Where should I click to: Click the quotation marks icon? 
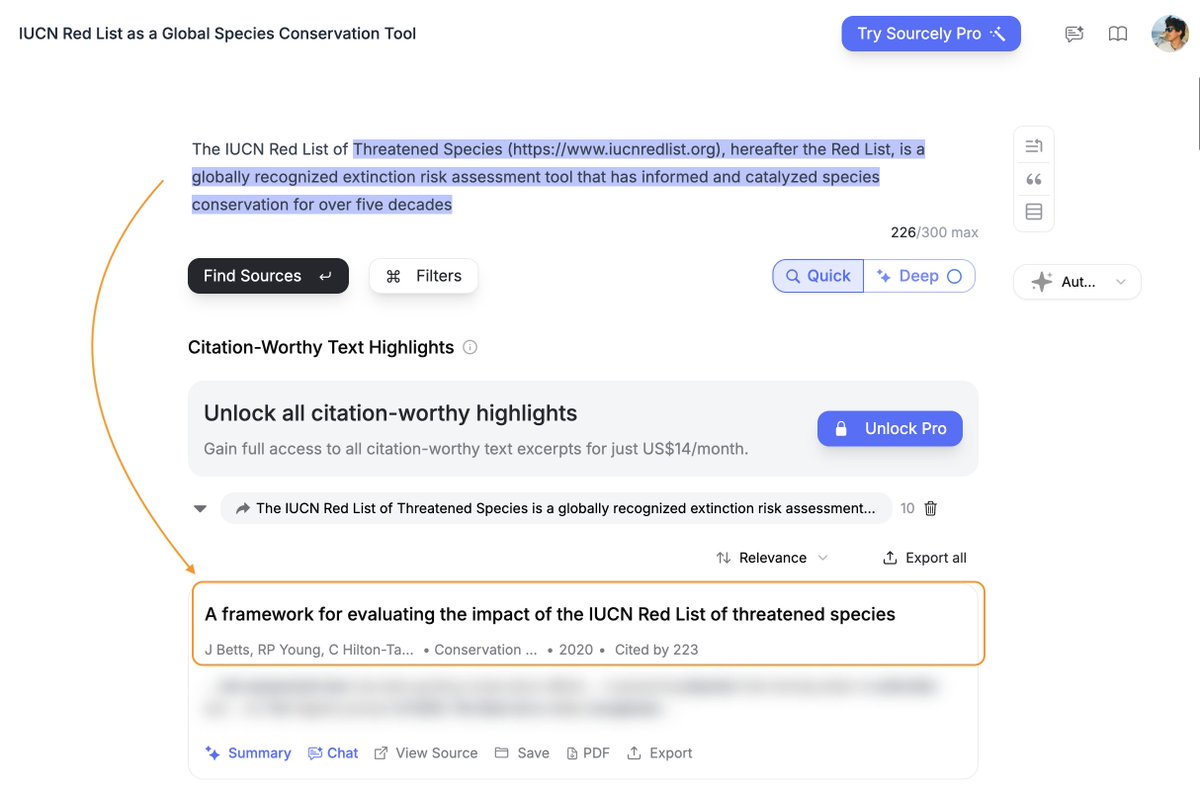point(1034,179)
